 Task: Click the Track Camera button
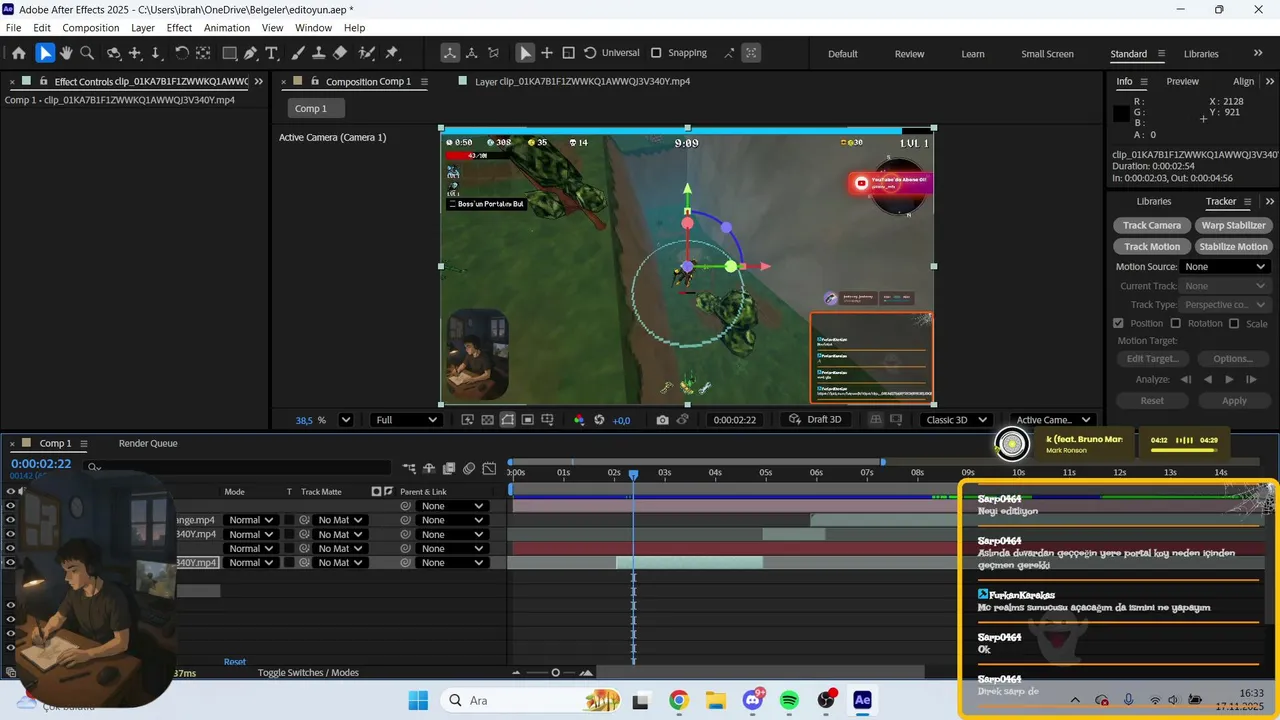[1151, 225]
